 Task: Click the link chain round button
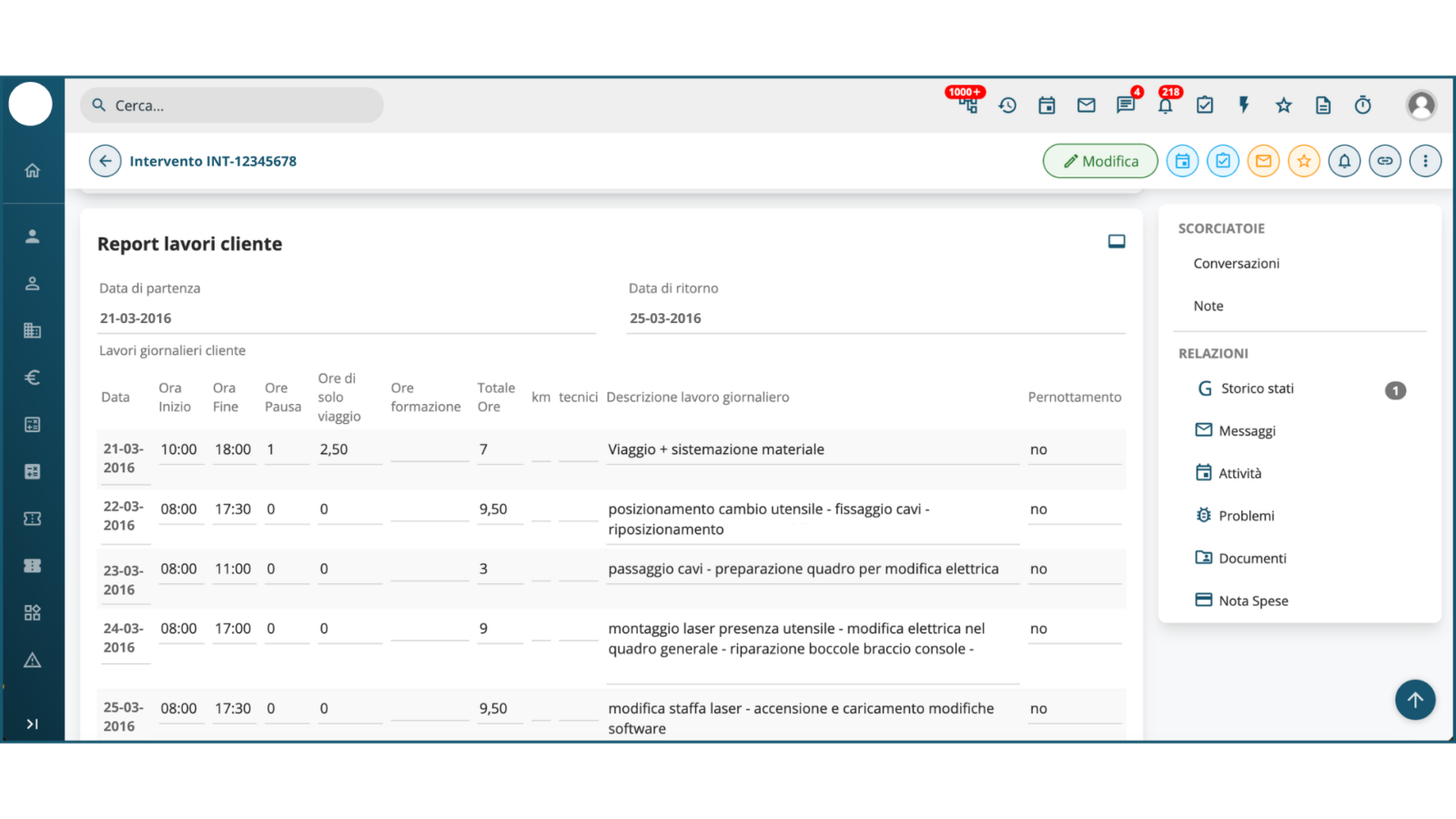(1385, 161)
